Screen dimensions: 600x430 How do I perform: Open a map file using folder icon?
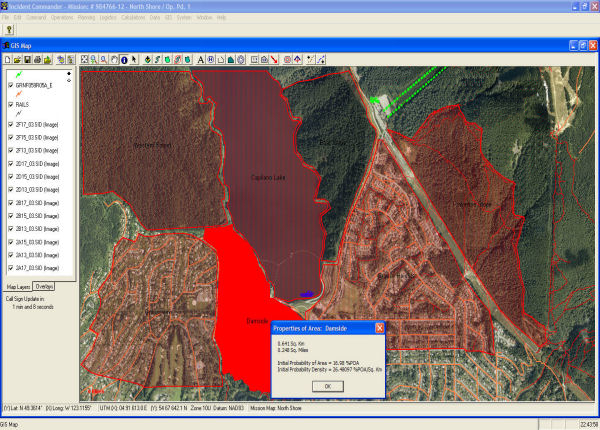point(18,60)
